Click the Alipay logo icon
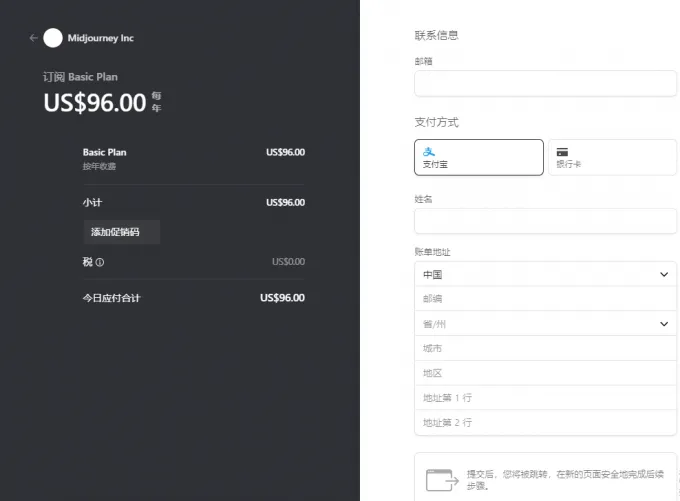680x501 pixels. click(x=428, y=150)
